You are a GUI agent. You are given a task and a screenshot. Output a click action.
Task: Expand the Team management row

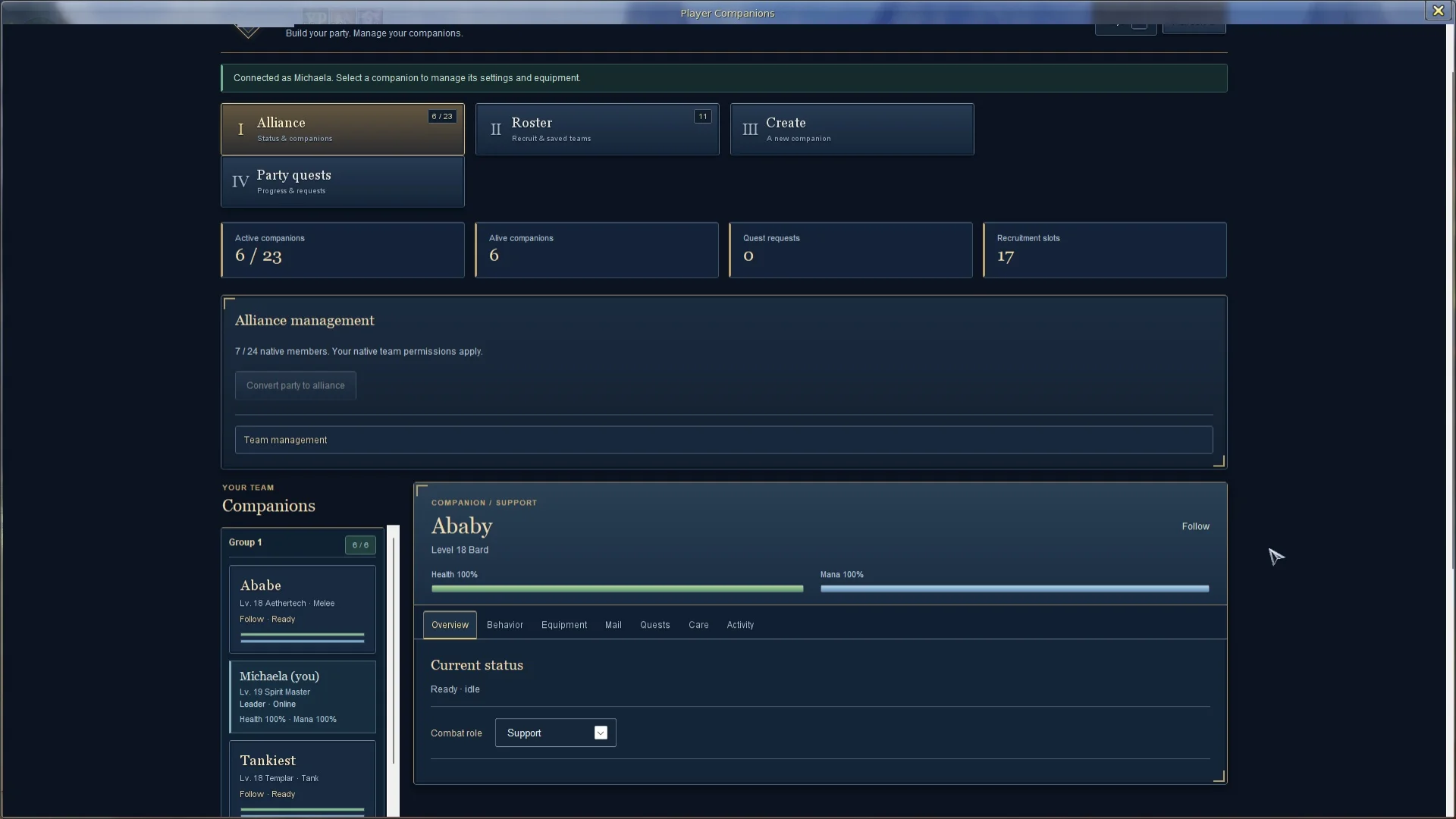(x=723, y=440)
